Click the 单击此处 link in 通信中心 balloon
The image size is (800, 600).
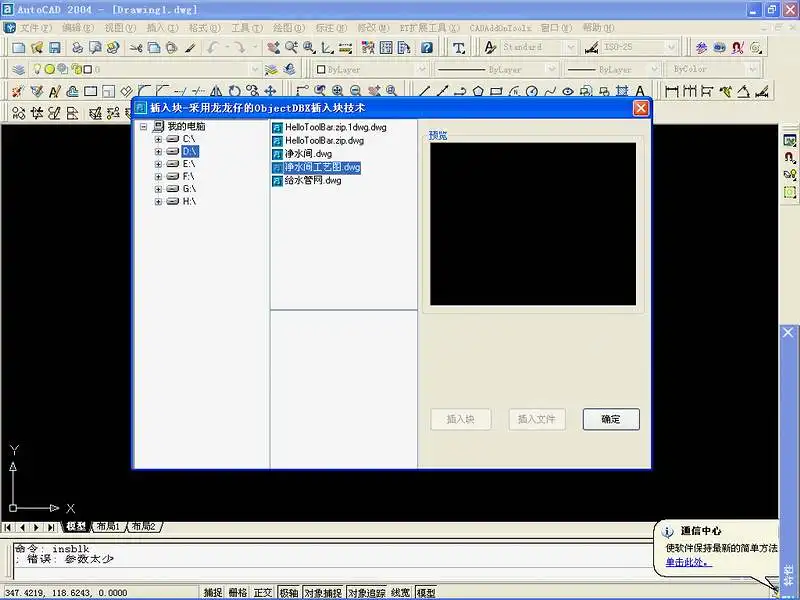689,562
